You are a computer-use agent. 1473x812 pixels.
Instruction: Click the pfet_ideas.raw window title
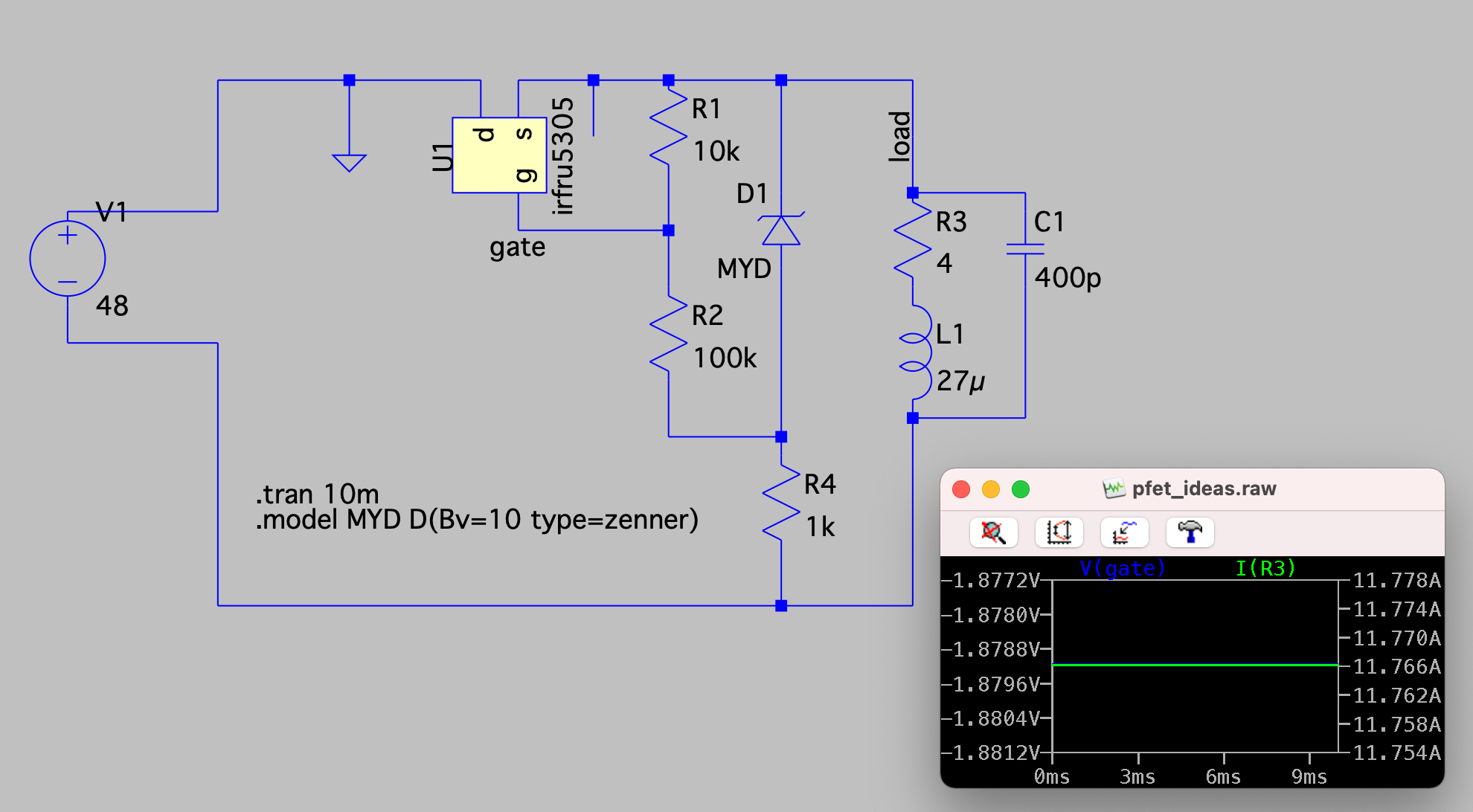click(x=1204, y=489)
